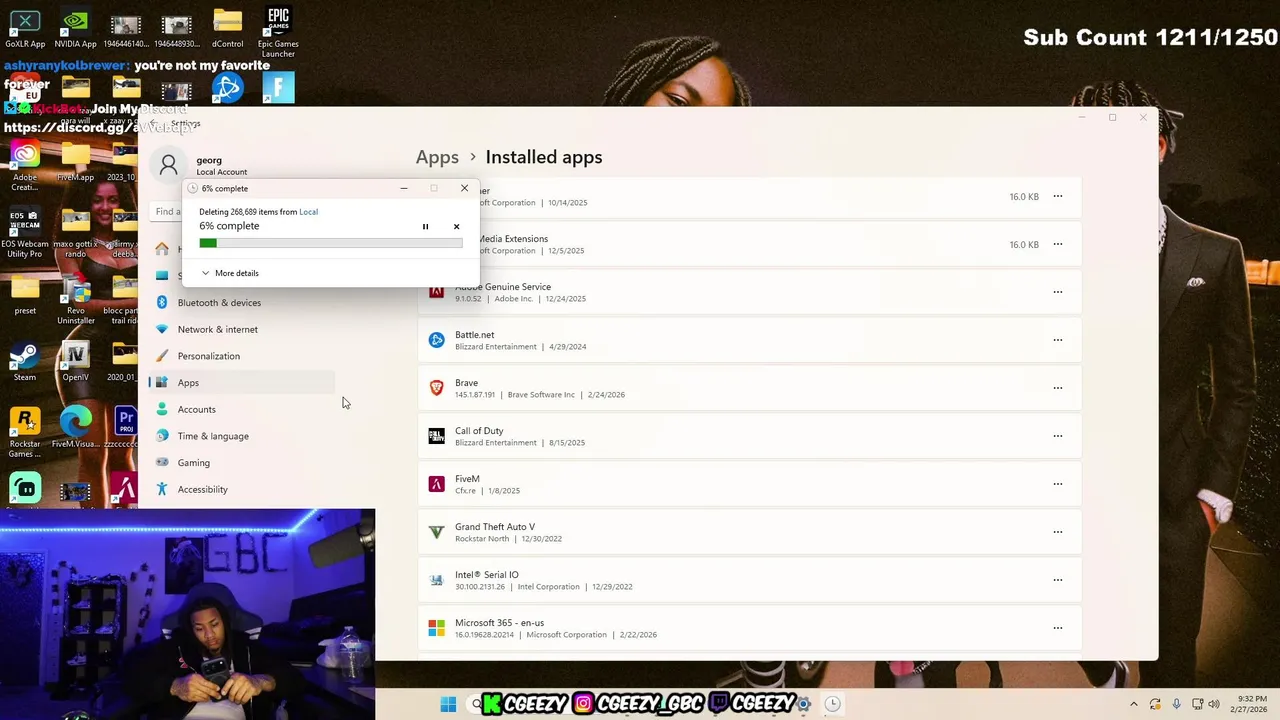The height and width of the screenshot is (720, 1280).
Task: Open three-dot menu for Brave
Action: (x=1057, y=388)
